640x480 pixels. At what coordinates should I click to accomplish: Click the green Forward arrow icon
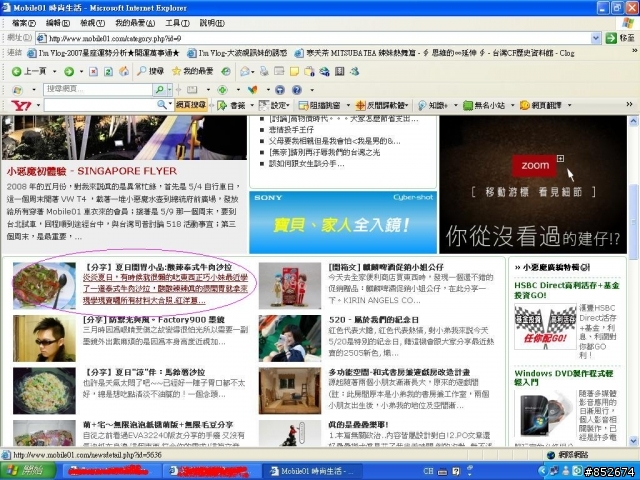(x=69, y=72)
